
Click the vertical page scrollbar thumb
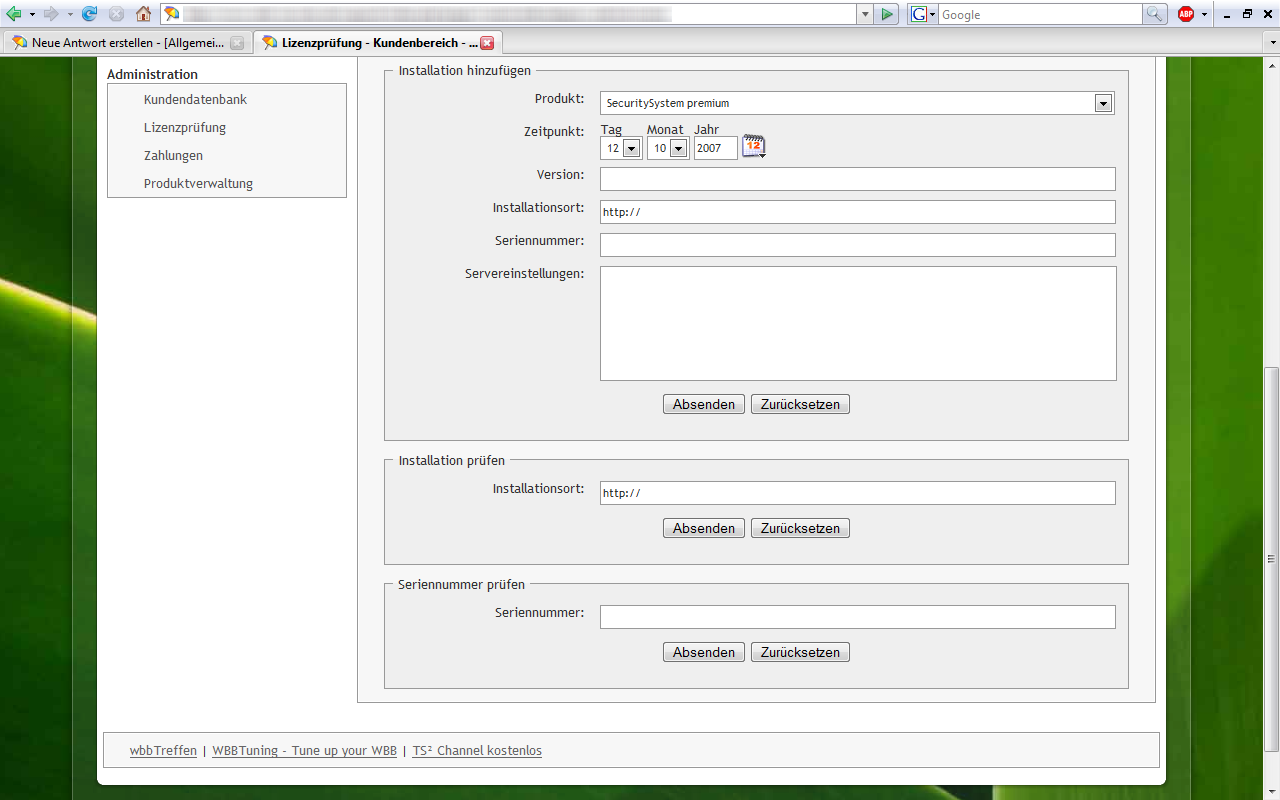pos(1271,558)
